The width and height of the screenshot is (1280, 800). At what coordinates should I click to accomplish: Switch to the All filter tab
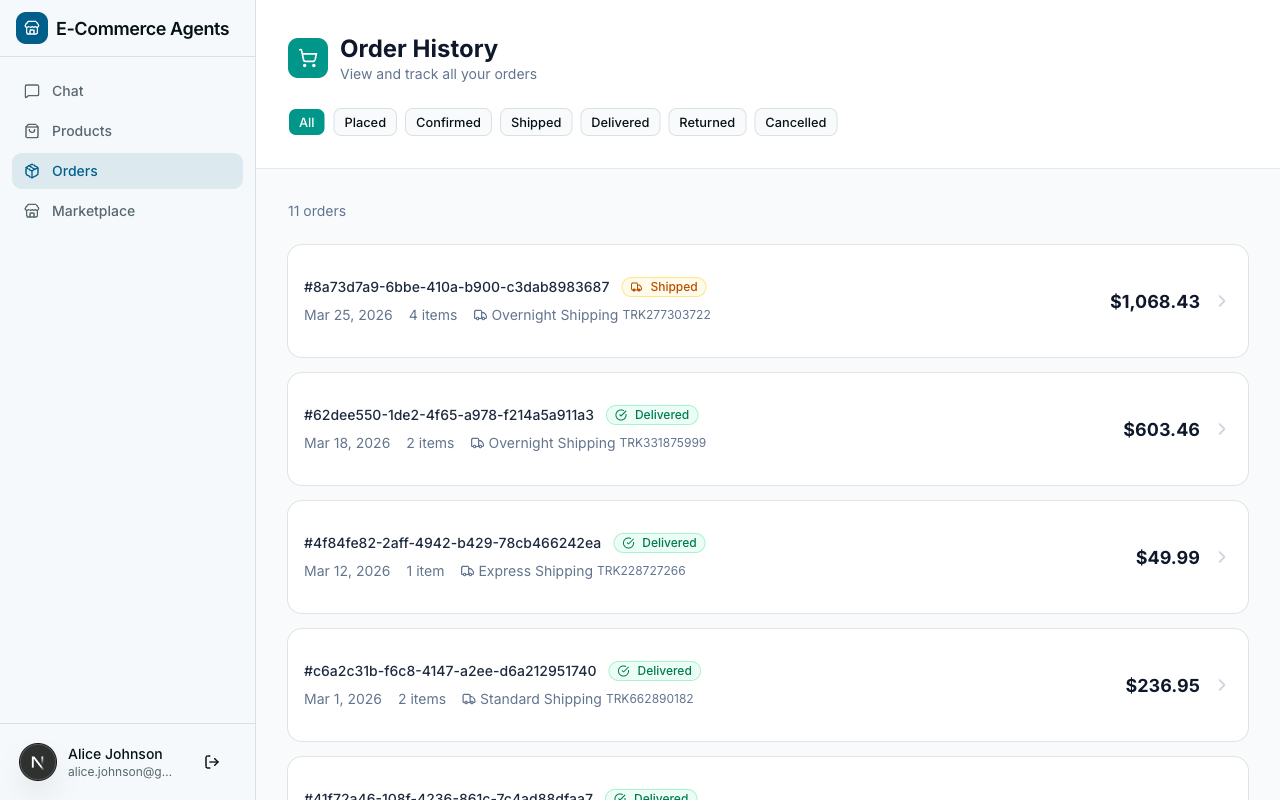point(307,122)
